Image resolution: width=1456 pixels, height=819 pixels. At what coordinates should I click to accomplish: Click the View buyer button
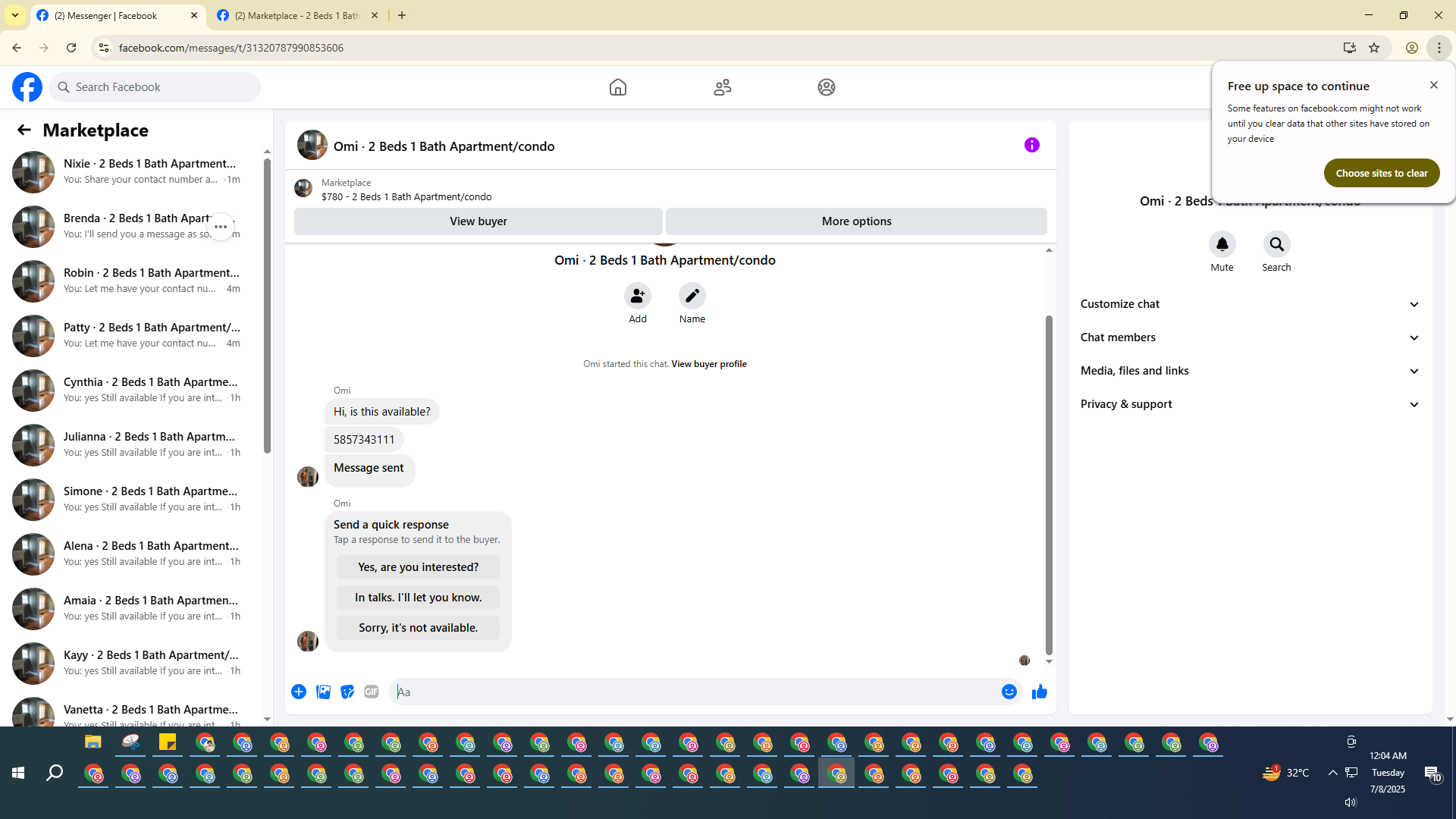pyautogui.click(x=478, y=221)
